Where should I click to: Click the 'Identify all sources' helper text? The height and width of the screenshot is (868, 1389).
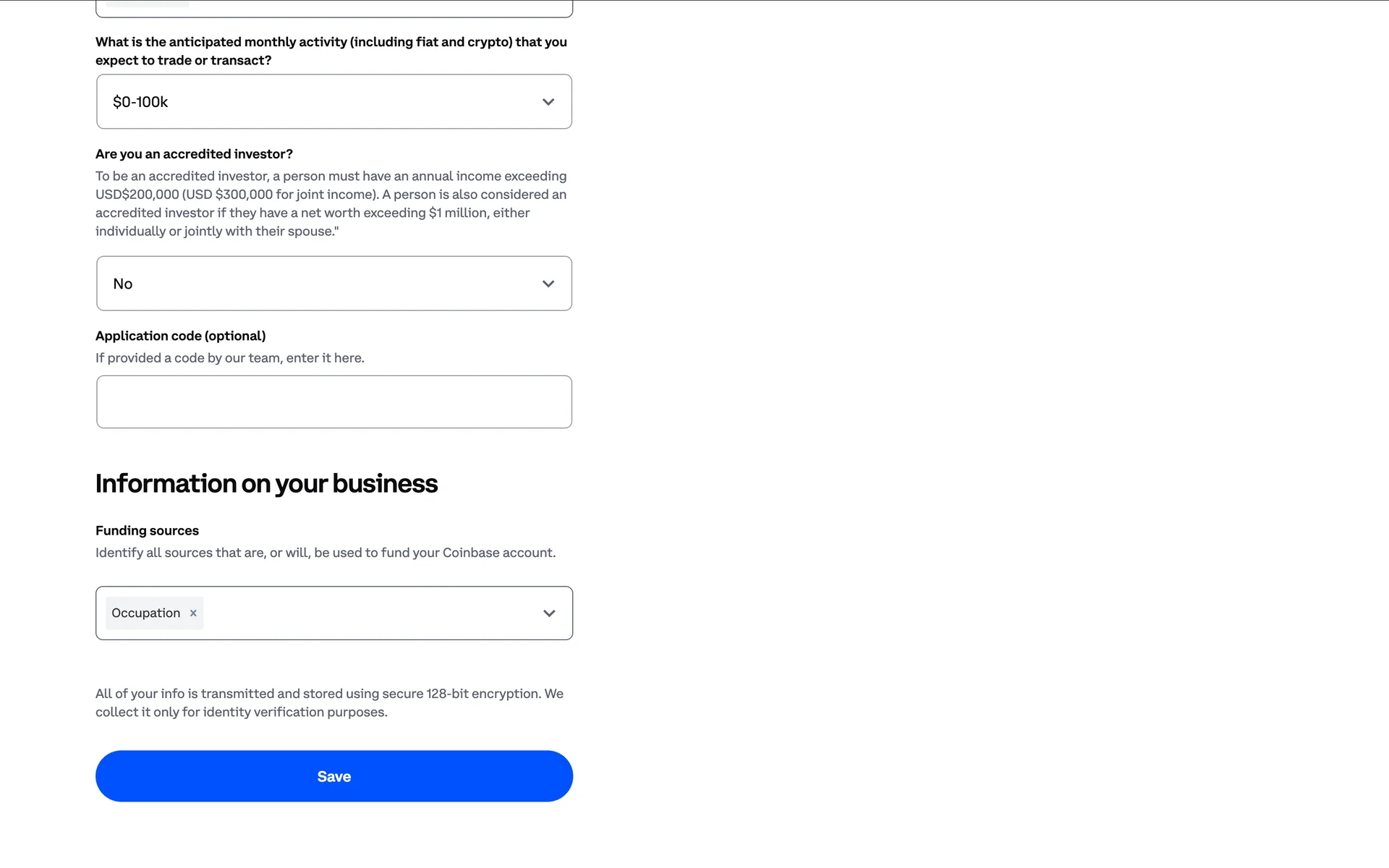click(x=325, y=553)
